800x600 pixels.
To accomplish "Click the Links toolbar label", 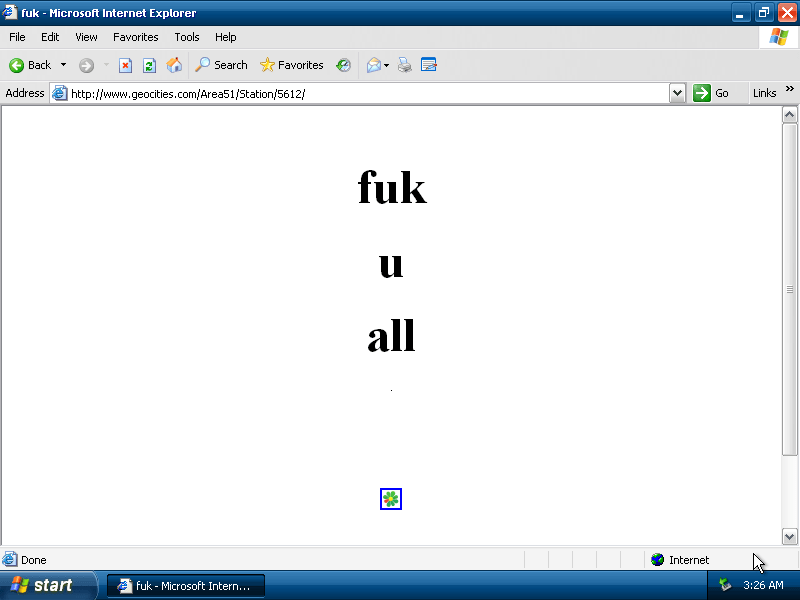I will [x=764, y=93].
